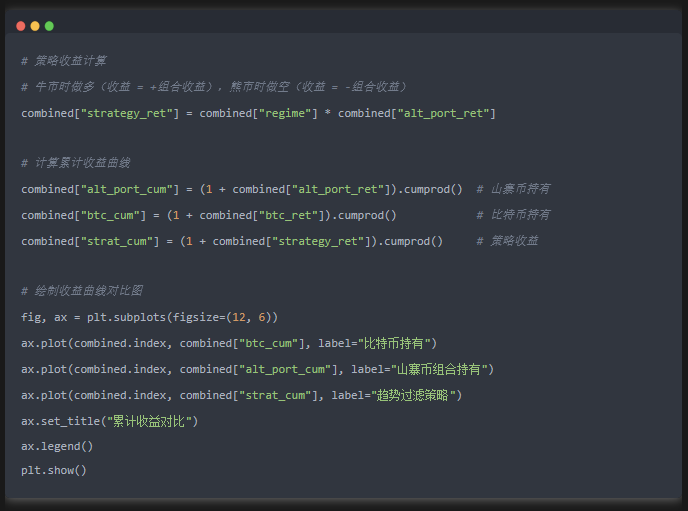Click the comment '# 绘制收益曲线对比图'

tap(82, 291)
